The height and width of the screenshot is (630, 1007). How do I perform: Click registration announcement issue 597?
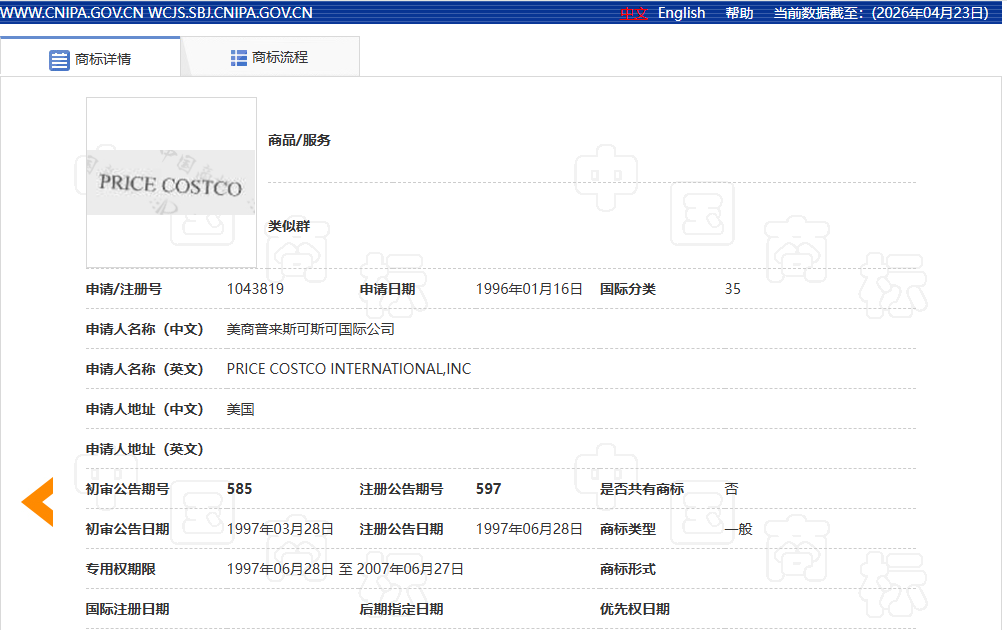pyautogui.click(x=488, y=489)
